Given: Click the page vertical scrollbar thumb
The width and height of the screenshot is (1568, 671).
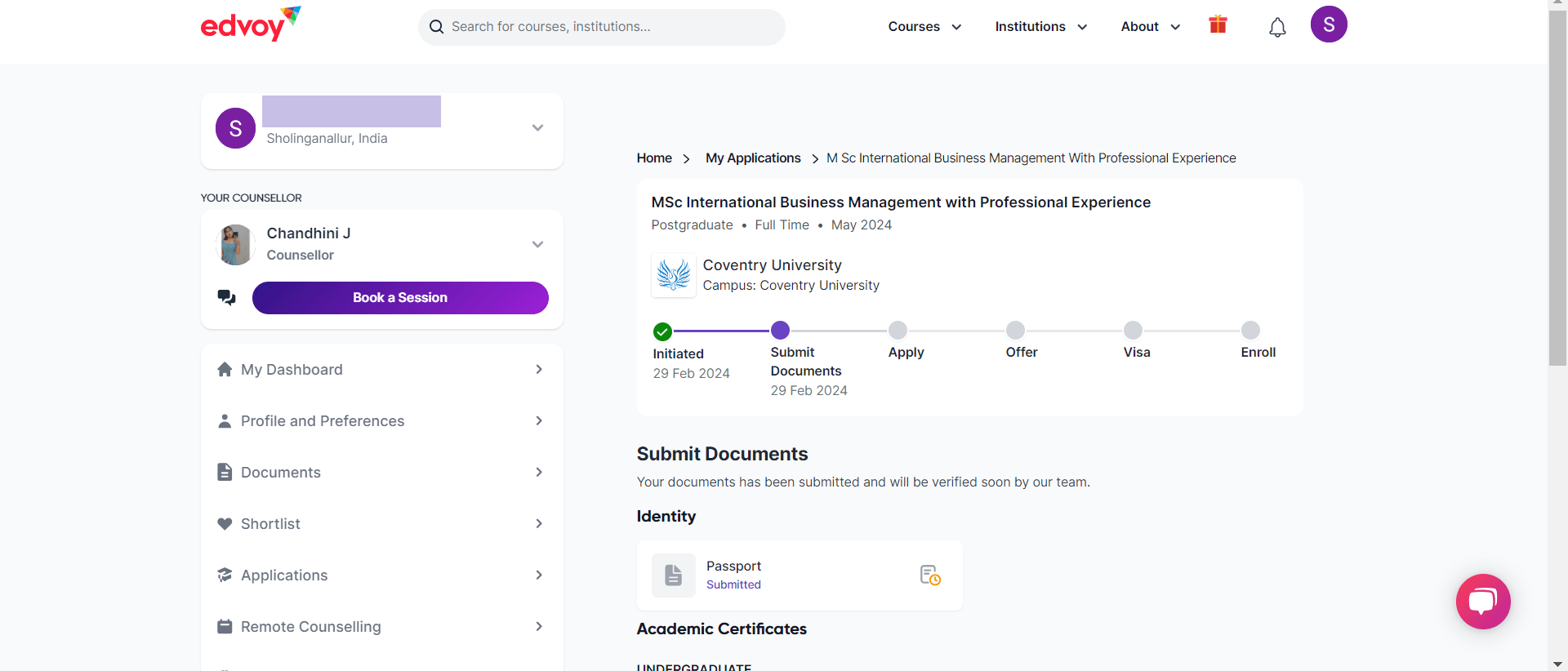Looking at the screenshot, I should [x=1558, y=188].
